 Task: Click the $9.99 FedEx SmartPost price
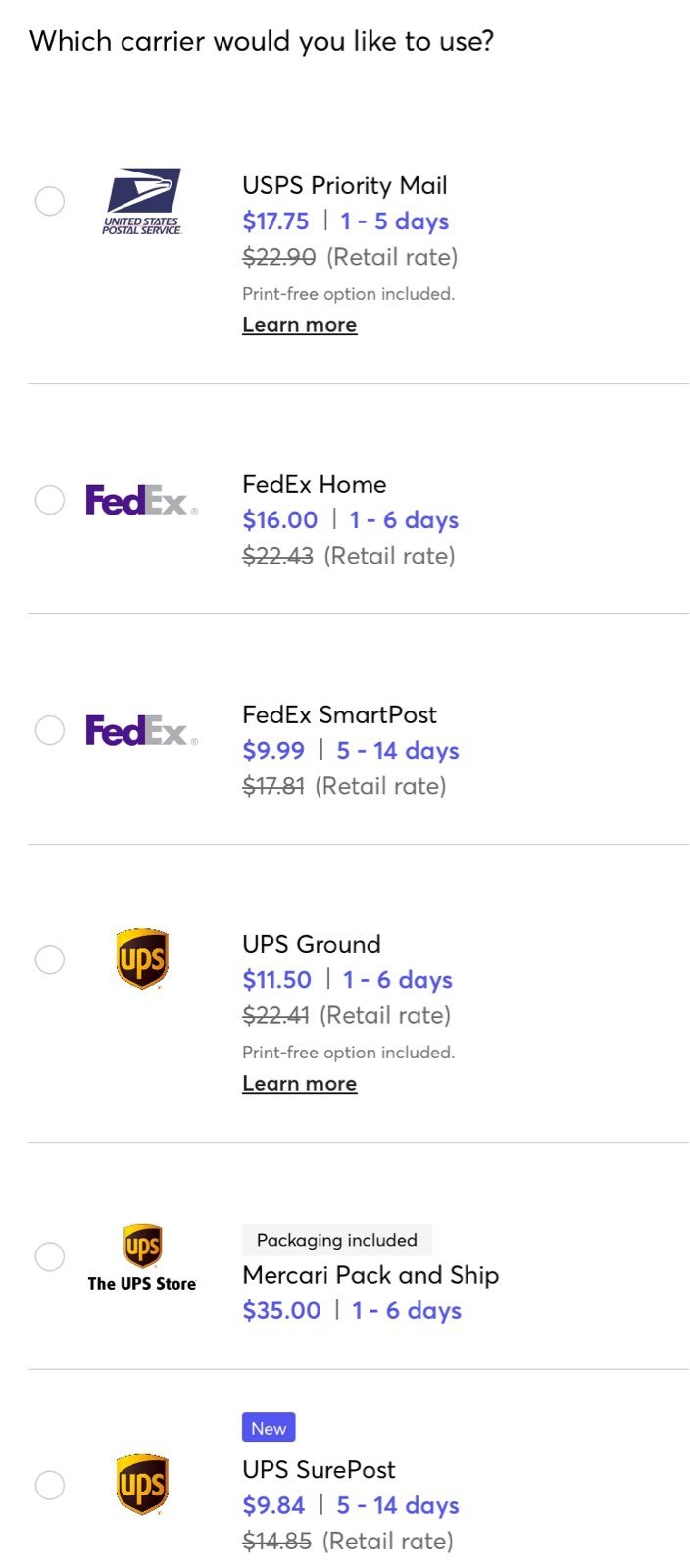point(274,751)
